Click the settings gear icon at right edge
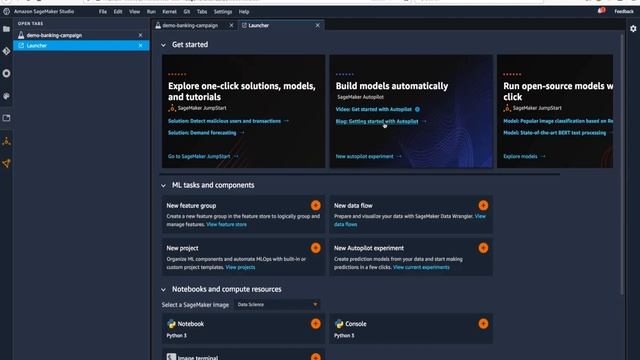The width and height of the screenshot is (640, 360). click(633, 29)
